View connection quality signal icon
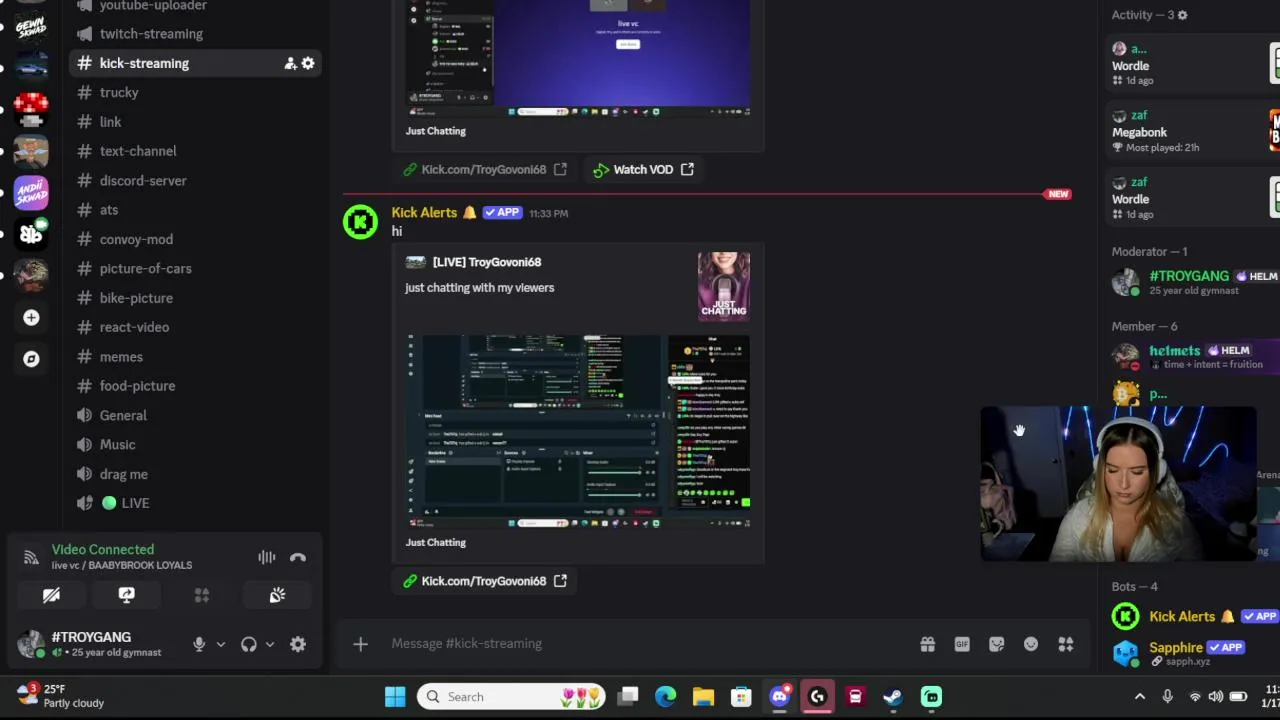The height and width of the screenshot is (720, 1280). (x=31, y=557)
